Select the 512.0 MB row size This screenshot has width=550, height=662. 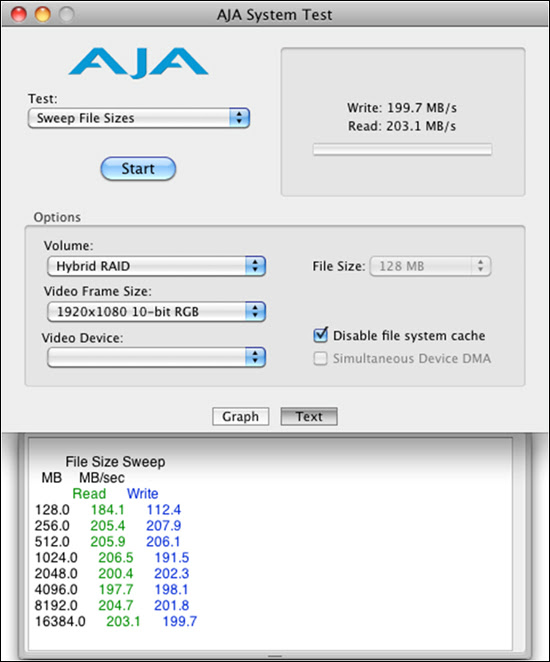click(x=52, y=542)
